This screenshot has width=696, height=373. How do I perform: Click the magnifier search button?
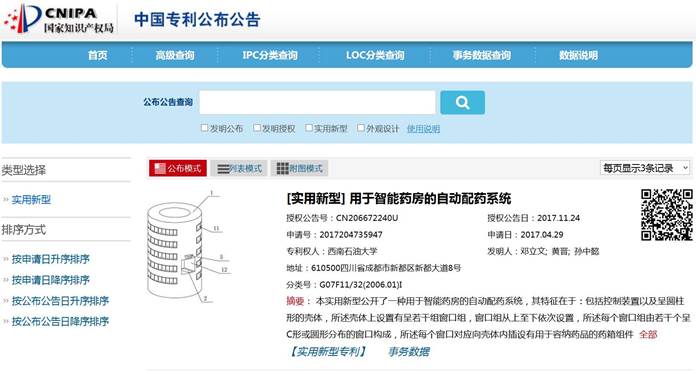click(462, 103)
